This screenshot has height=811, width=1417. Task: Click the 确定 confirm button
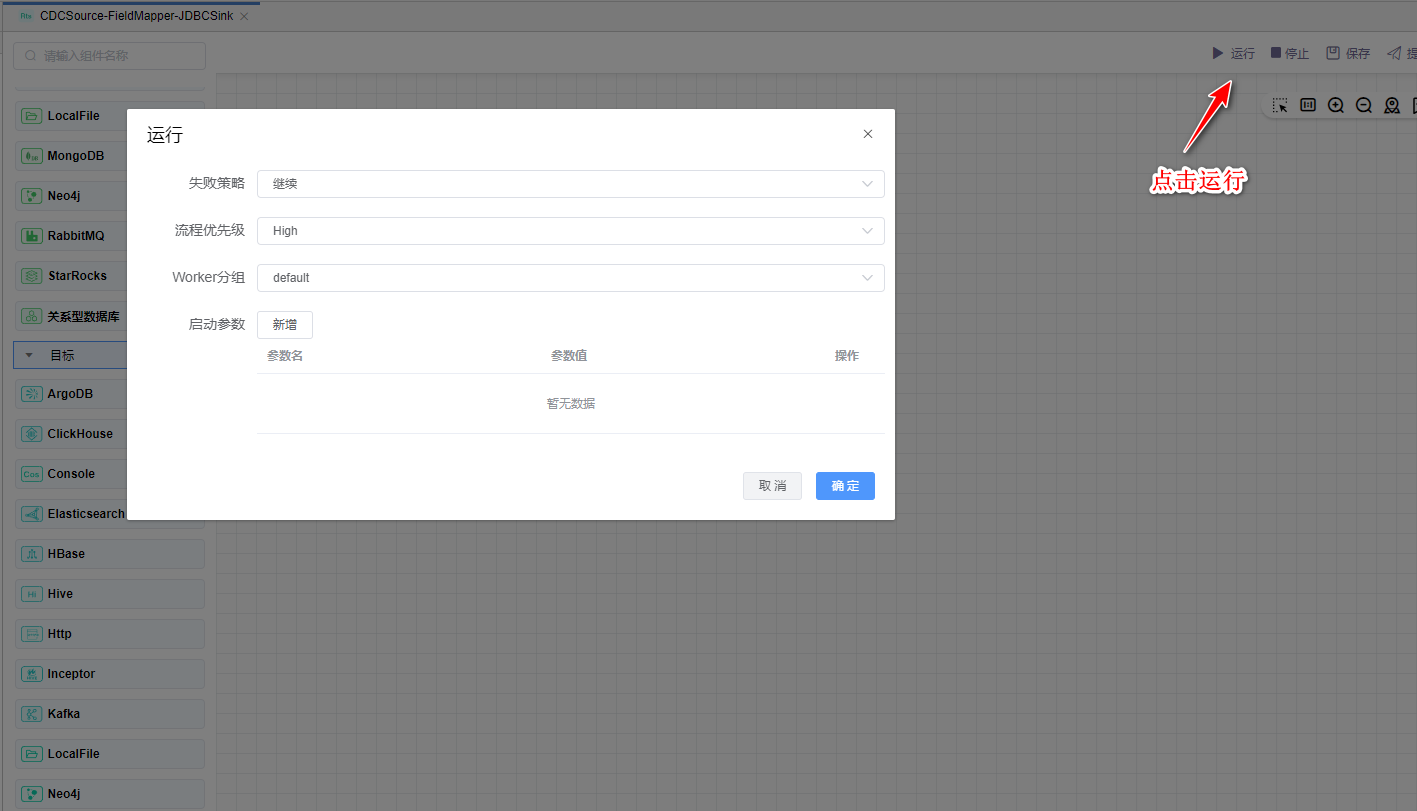click(845, 486)
